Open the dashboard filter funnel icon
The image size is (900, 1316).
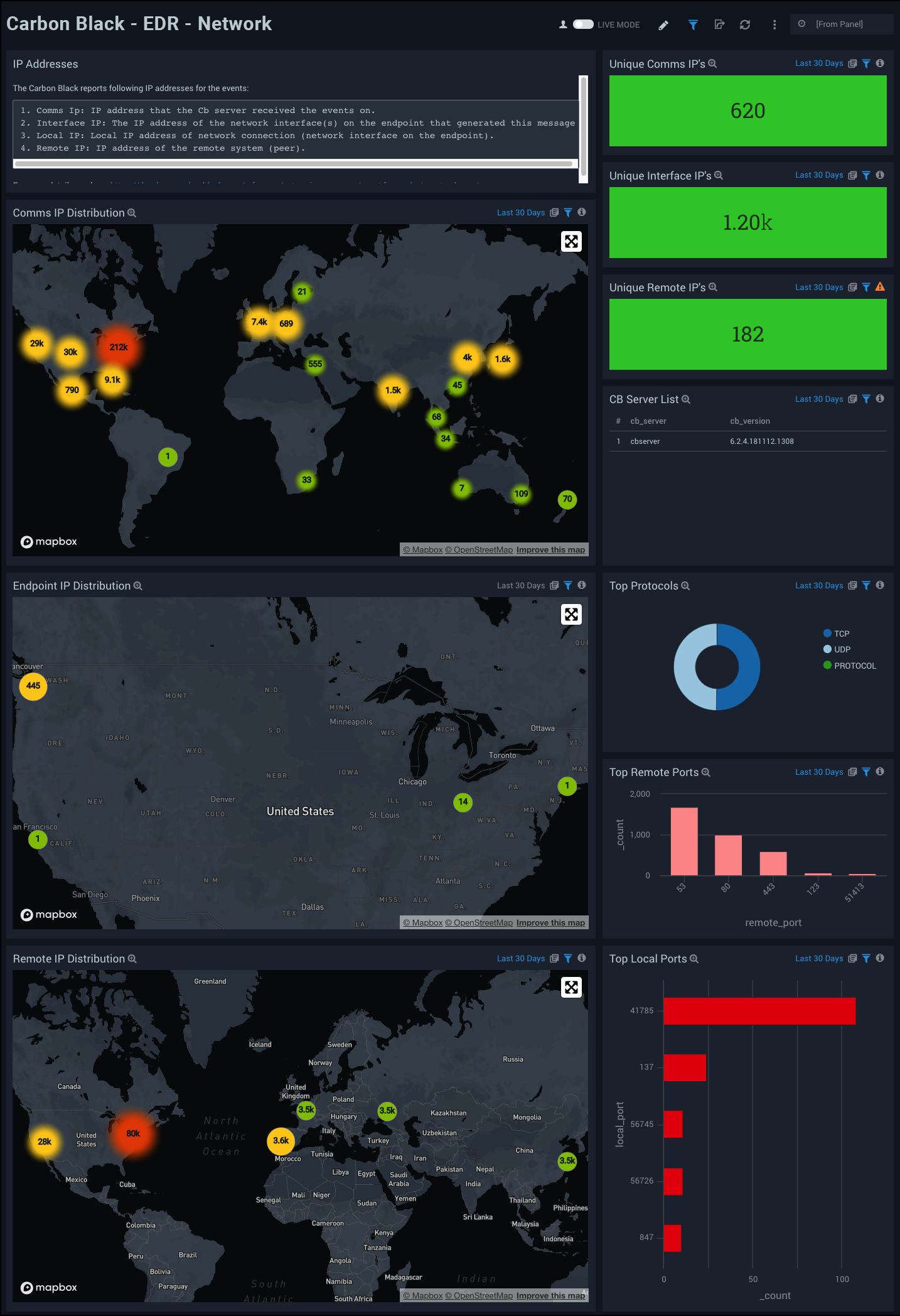[x=693, y=25]
